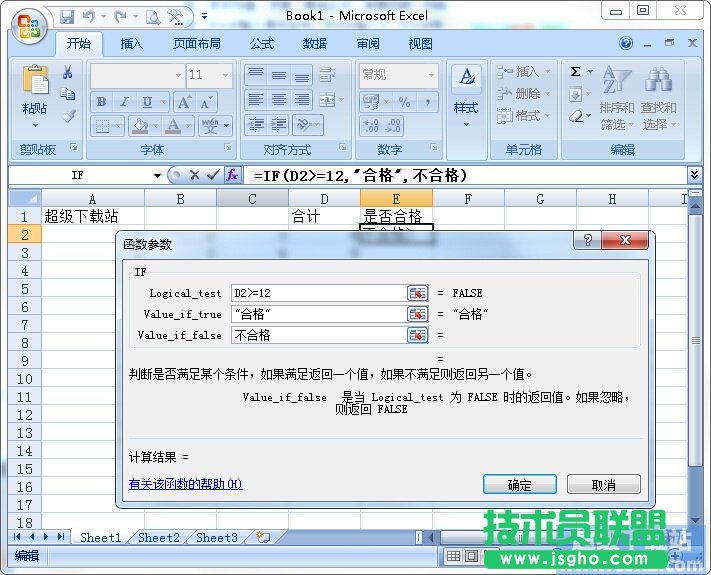Open the 有关该函数的帮助 link
This screenshot has width=711, height=575.
coord(186,484)
